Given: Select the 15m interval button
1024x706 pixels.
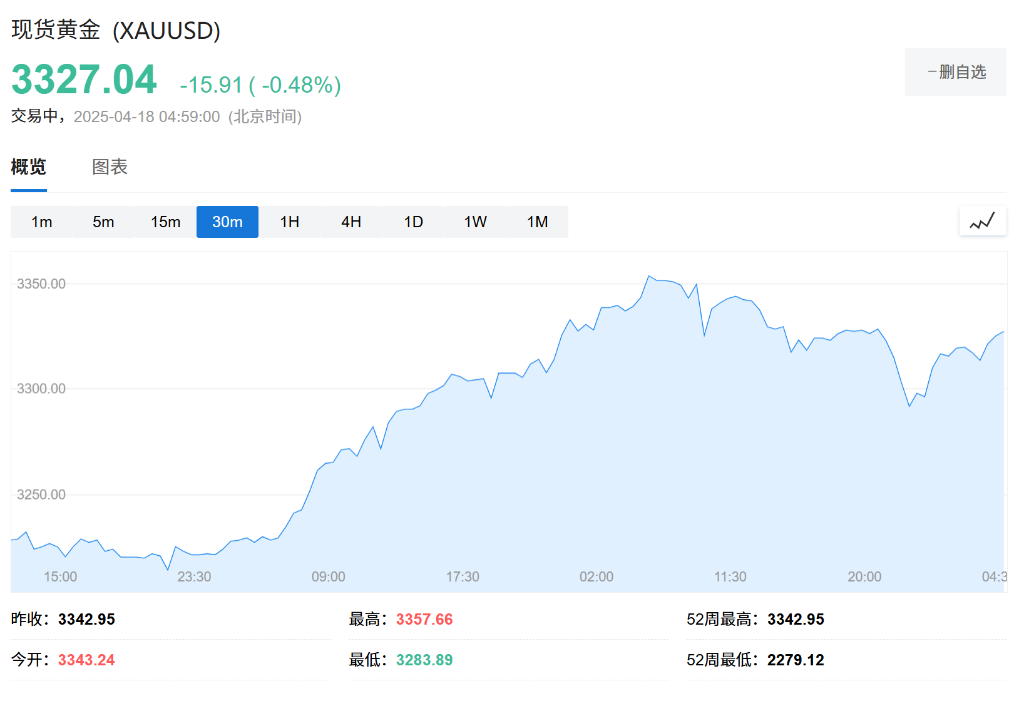Looking at the screenshot, I should pos(166,222).
